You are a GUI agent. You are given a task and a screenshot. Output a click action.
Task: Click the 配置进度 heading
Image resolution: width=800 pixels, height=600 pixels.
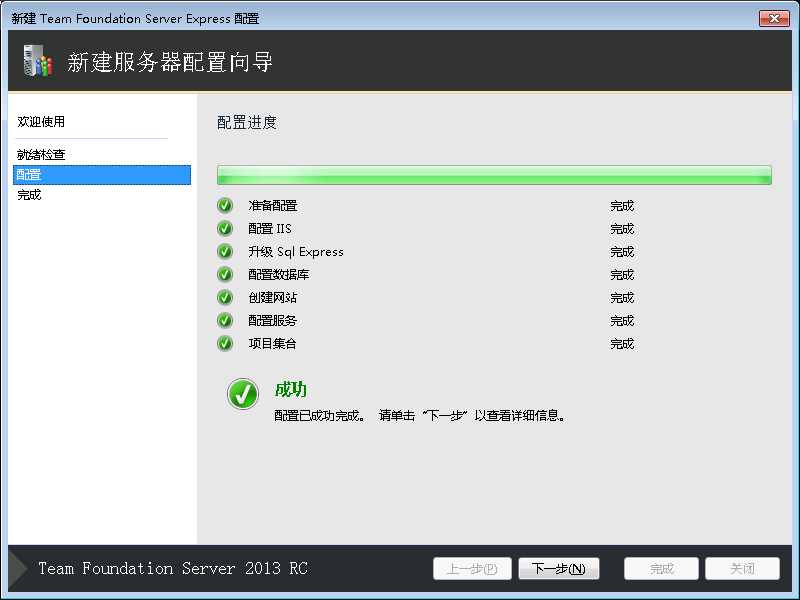tap(247, 122)
